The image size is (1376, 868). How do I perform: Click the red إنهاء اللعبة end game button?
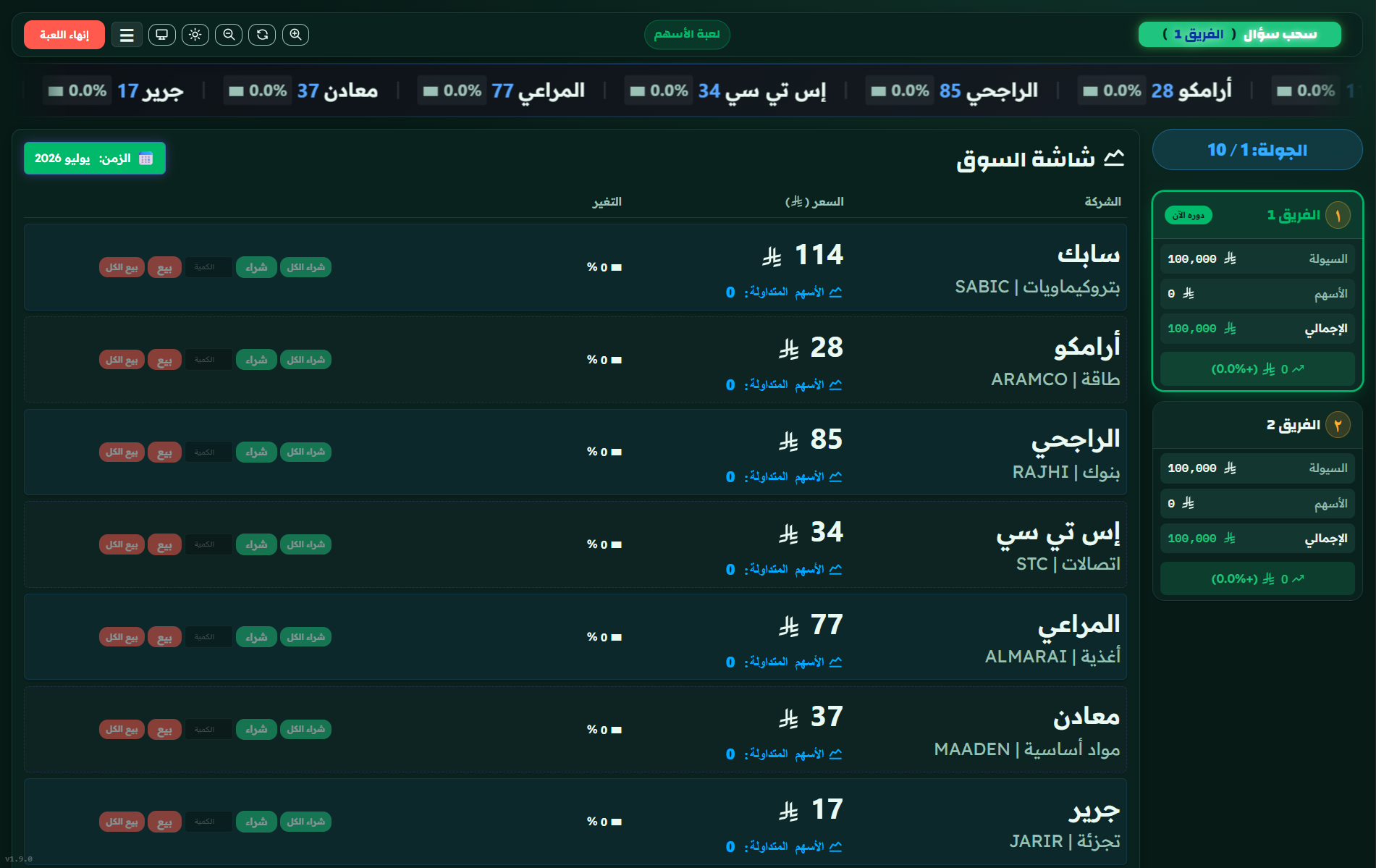[x=64, y=35]
